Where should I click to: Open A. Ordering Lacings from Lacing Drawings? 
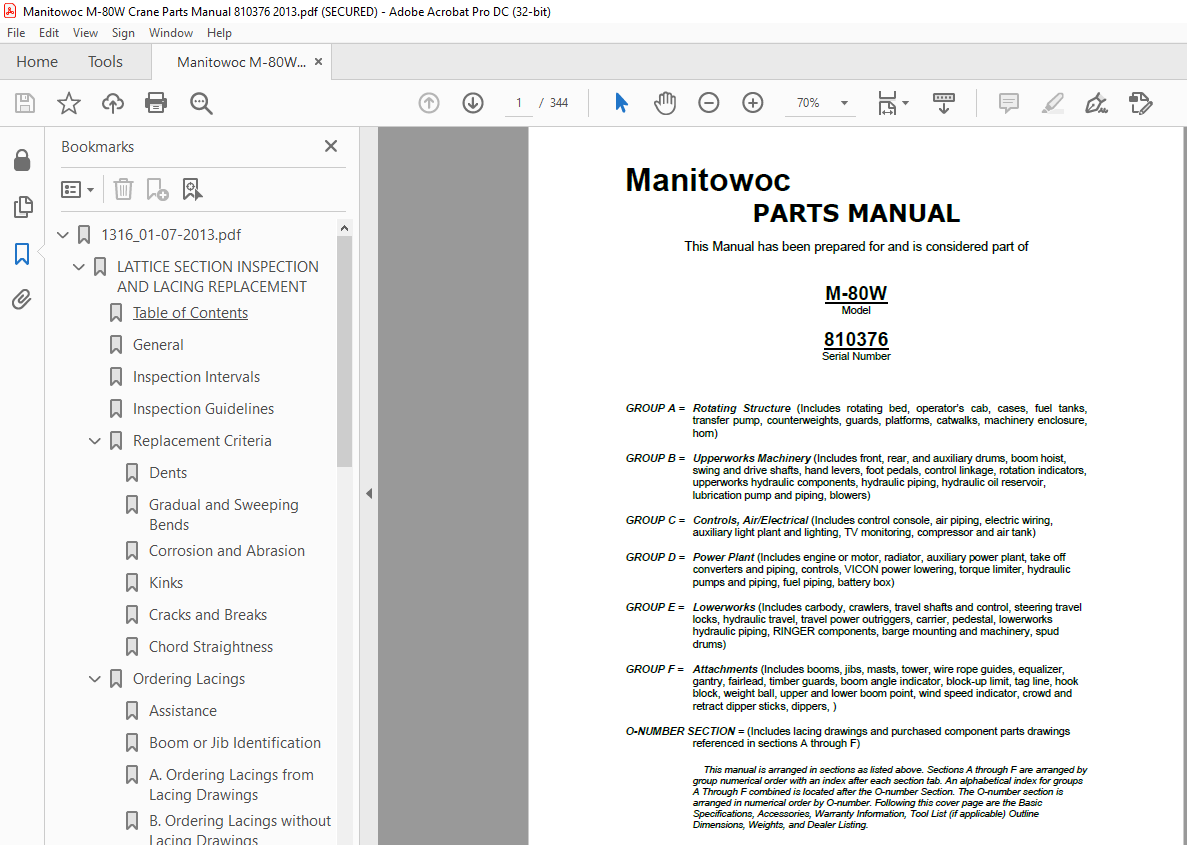click(232, 784)
